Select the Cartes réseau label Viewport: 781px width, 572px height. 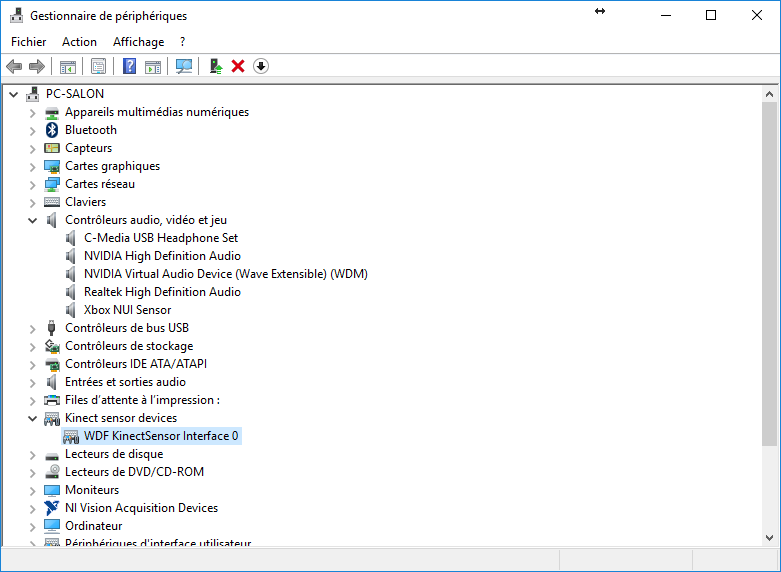pos(100,184)
